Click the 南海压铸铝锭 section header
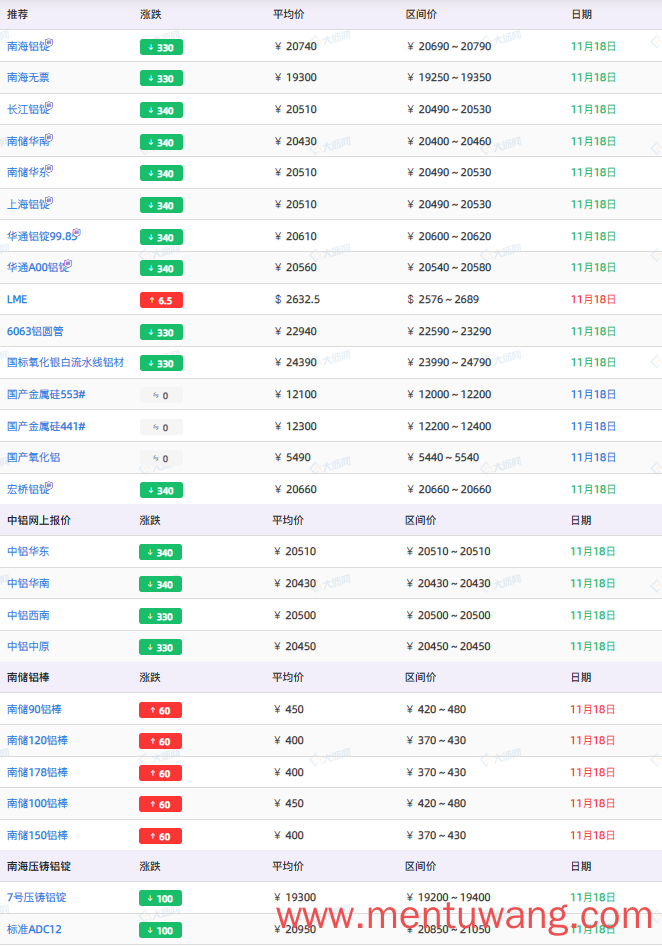 point(39,867)
